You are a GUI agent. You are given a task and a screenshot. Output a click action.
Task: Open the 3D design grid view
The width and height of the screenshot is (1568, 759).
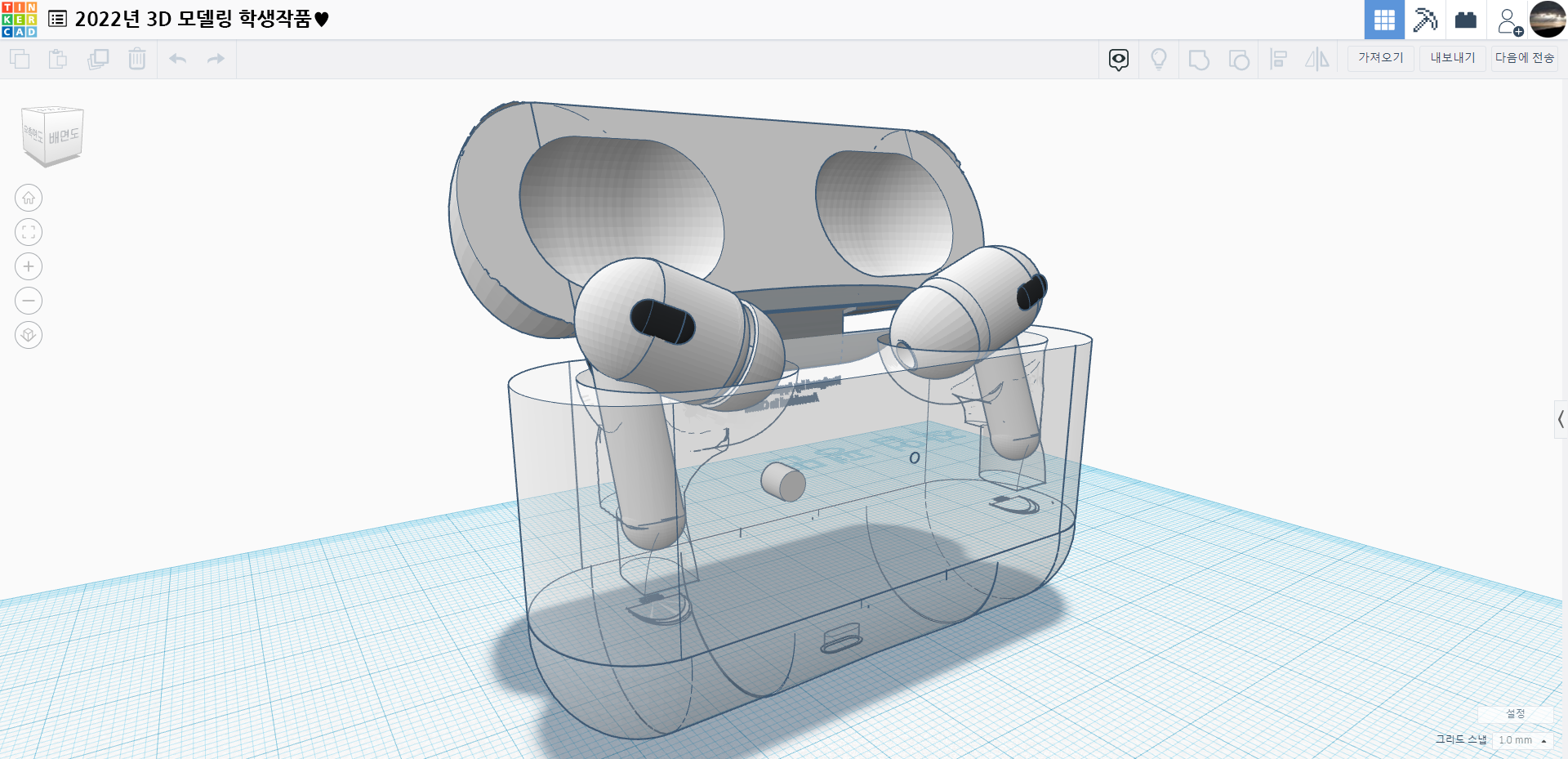[1384, 20]
